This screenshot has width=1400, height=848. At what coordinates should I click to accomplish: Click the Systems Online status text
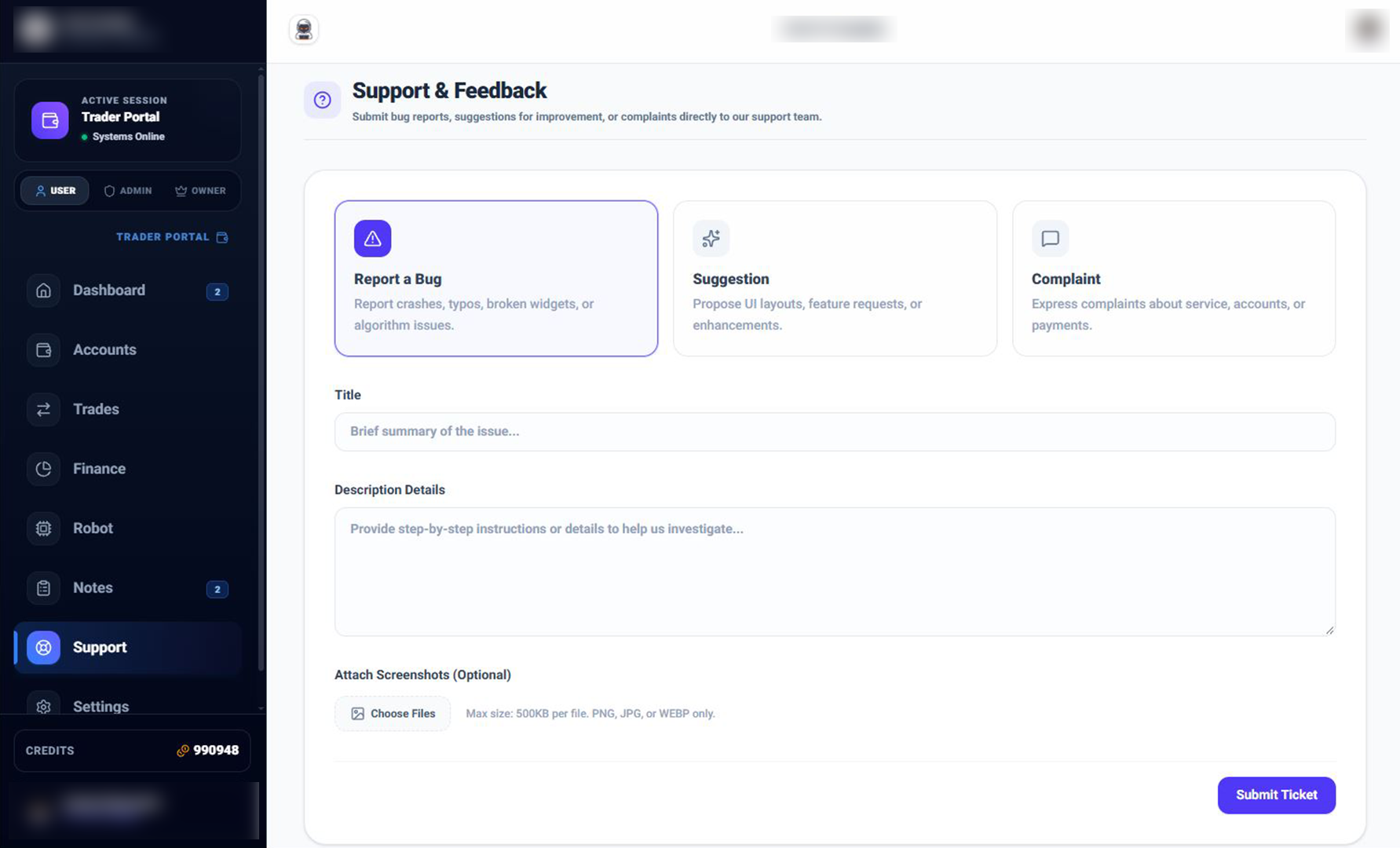(129, 137)
